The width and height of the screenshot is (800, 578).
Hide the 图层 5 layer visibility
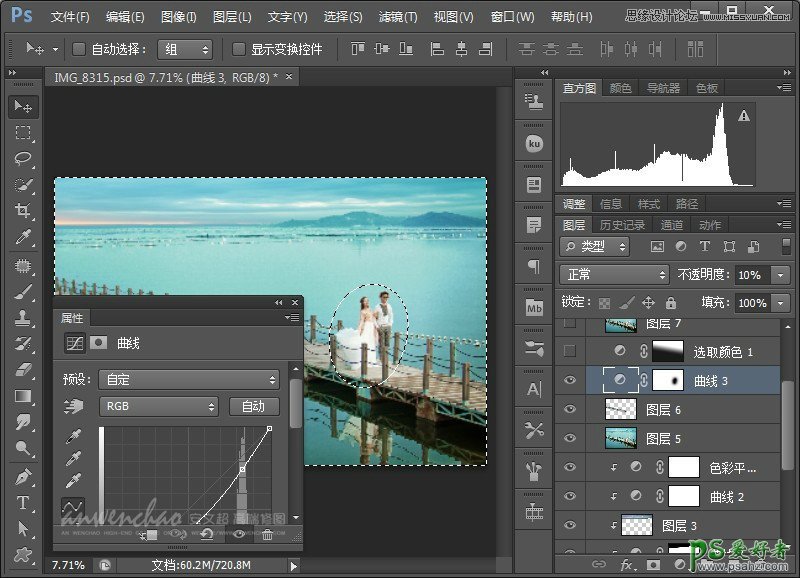click(x=570, y=438)
